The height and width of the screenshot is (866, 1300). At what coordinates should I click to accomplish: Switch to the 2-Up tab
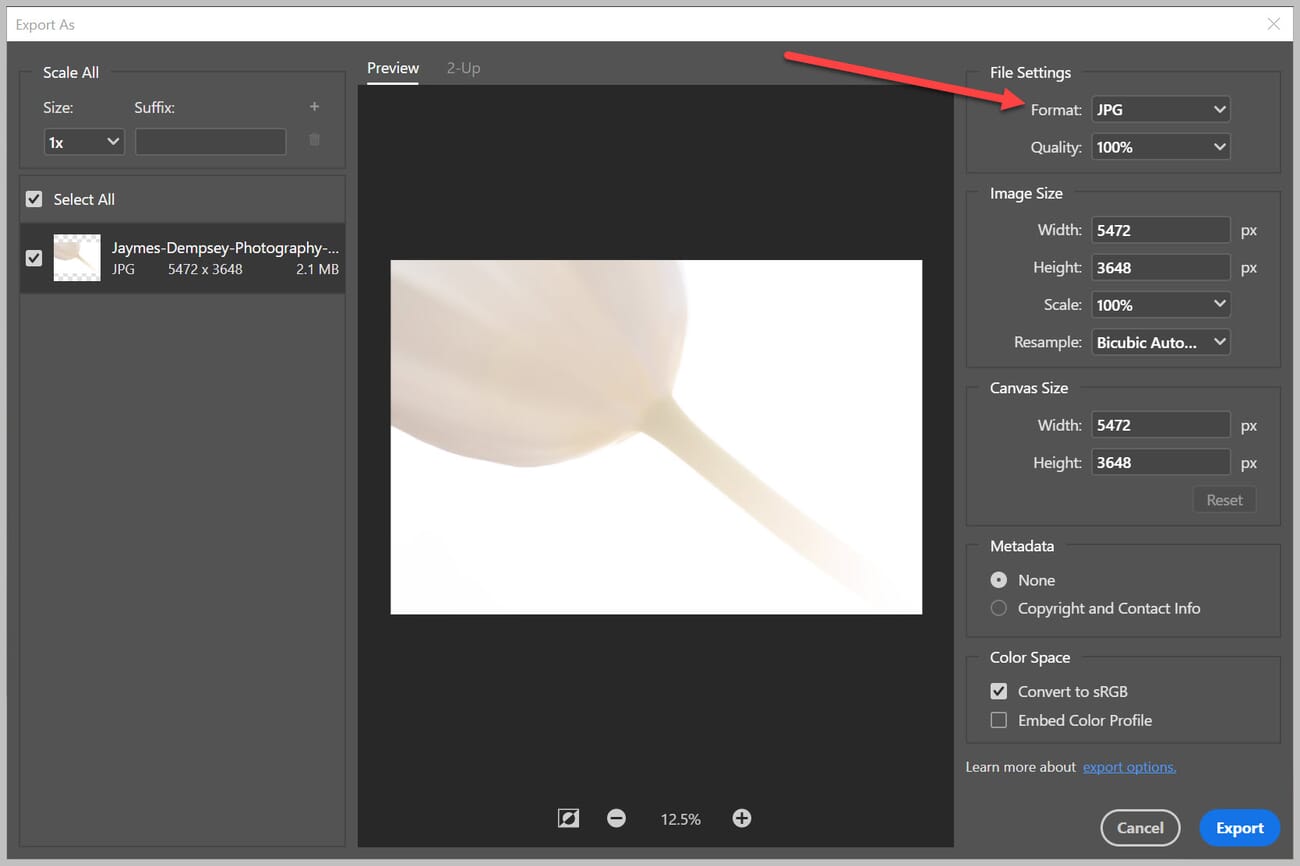464,68
